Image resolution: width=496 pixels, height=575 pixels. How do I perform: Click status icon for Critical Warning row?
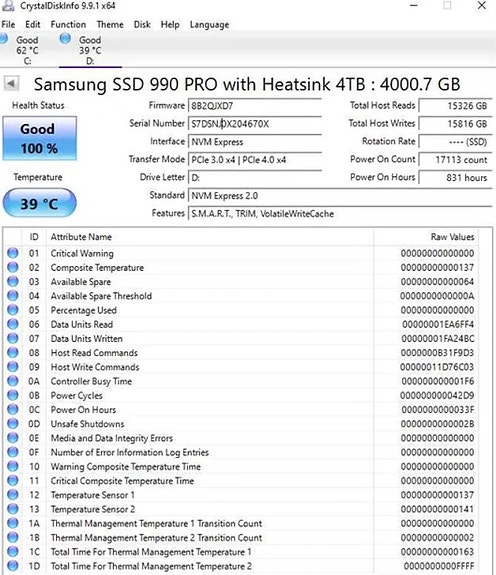point(13,253)
